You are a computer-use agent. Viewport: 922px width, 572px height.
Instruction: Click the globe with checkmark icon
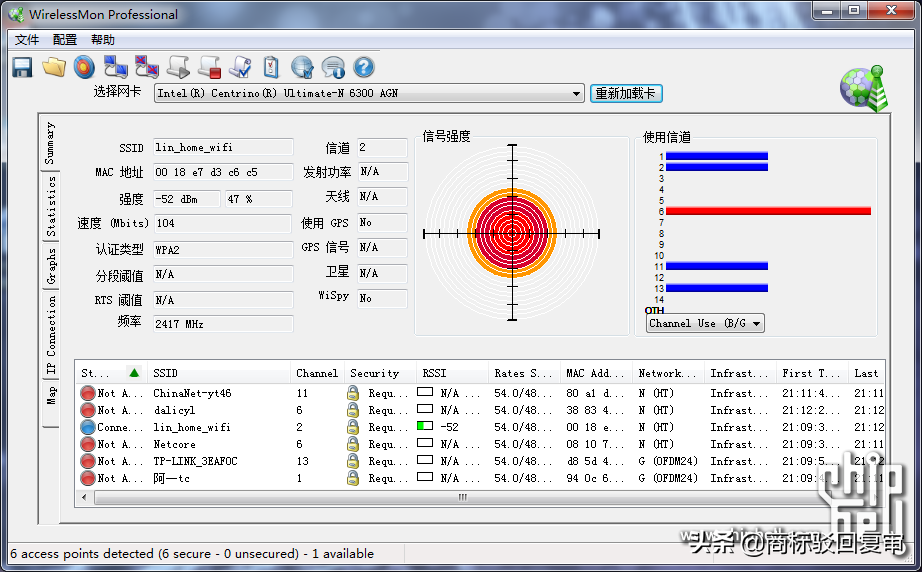tap(302, 67)
